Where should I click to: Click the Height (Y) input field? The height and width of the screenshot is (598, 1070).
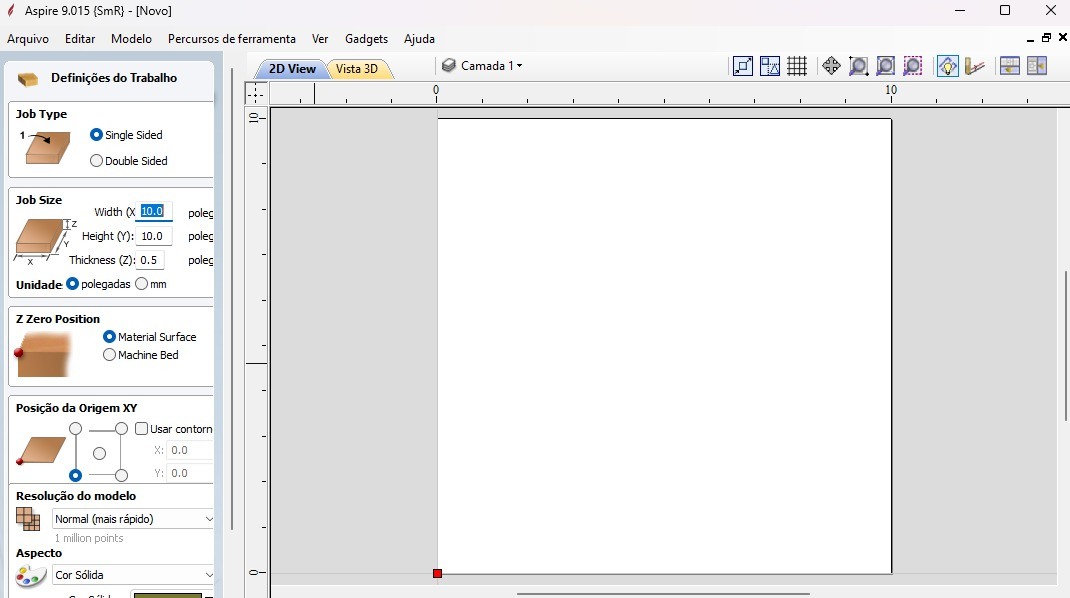154,236
